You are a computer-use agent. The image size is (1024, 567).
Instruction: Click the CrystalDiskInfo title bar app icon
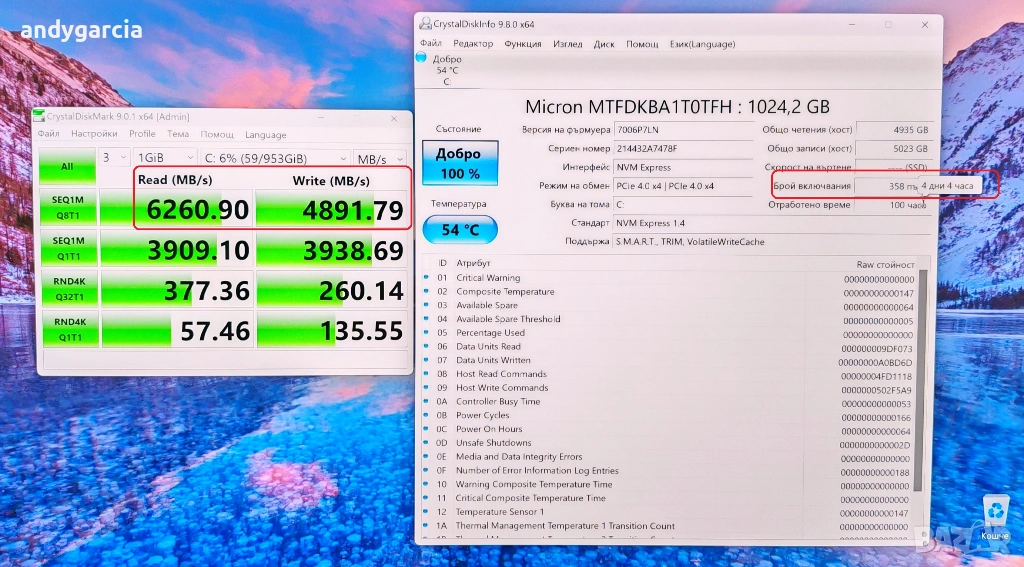(425, 24)
